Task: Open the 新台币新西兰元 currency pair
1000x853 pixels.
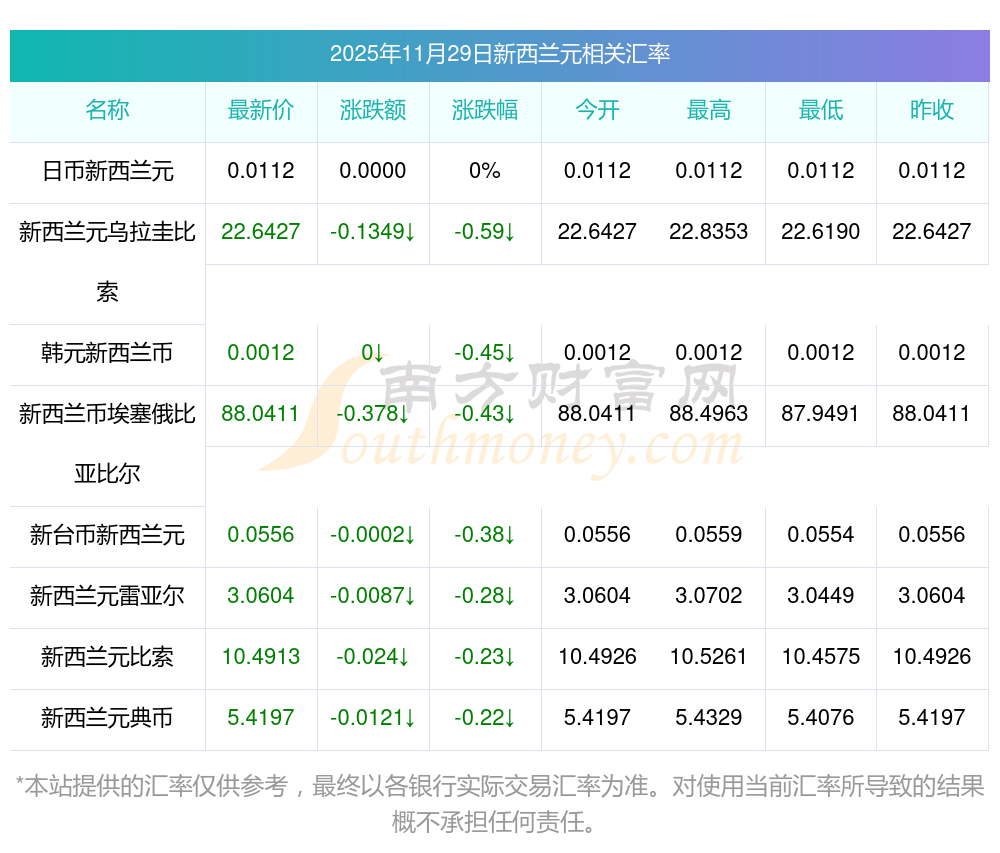Action: (x=107, y=535)
